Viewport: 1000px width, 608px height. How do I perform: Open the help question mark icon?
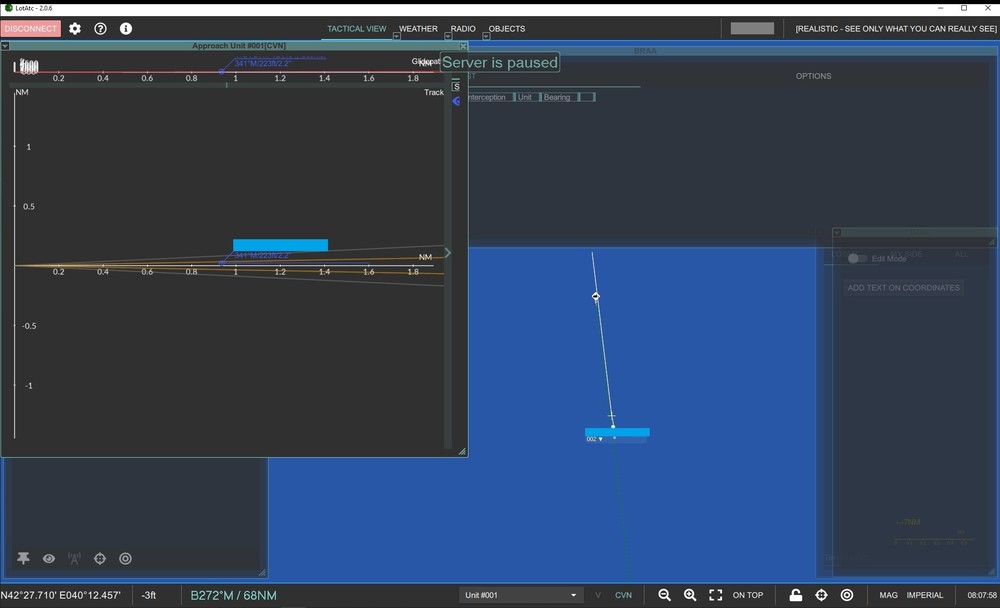click(x=100, y=29)
